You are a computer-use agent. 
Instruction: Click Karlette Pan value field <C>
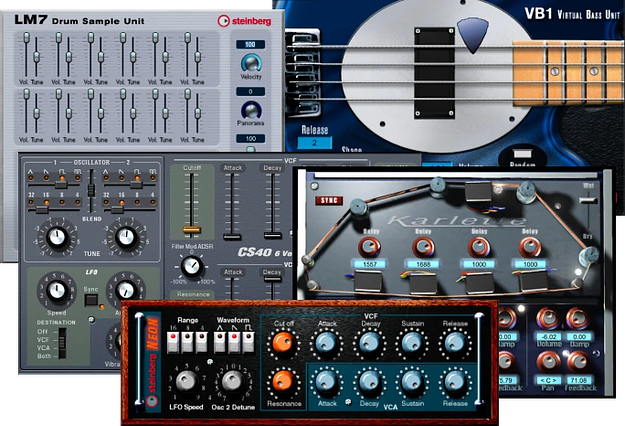548,380
